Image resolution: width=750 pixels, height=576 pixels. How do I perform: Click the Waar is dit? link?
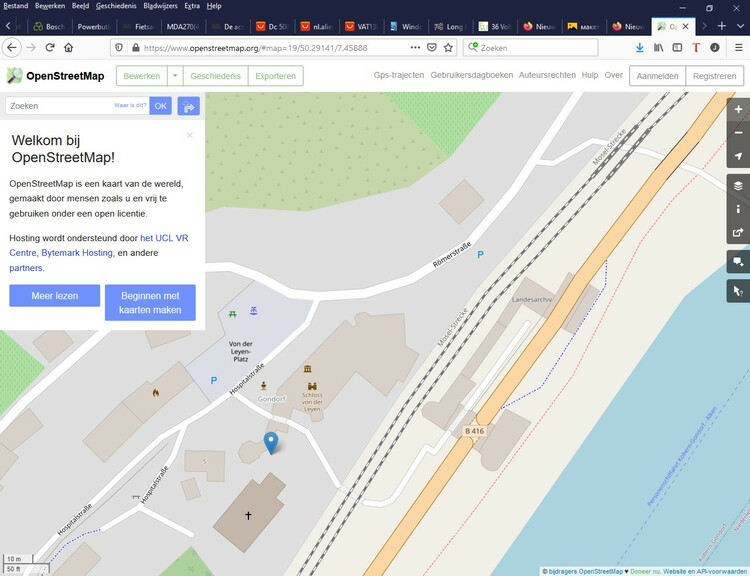point(130,105)
